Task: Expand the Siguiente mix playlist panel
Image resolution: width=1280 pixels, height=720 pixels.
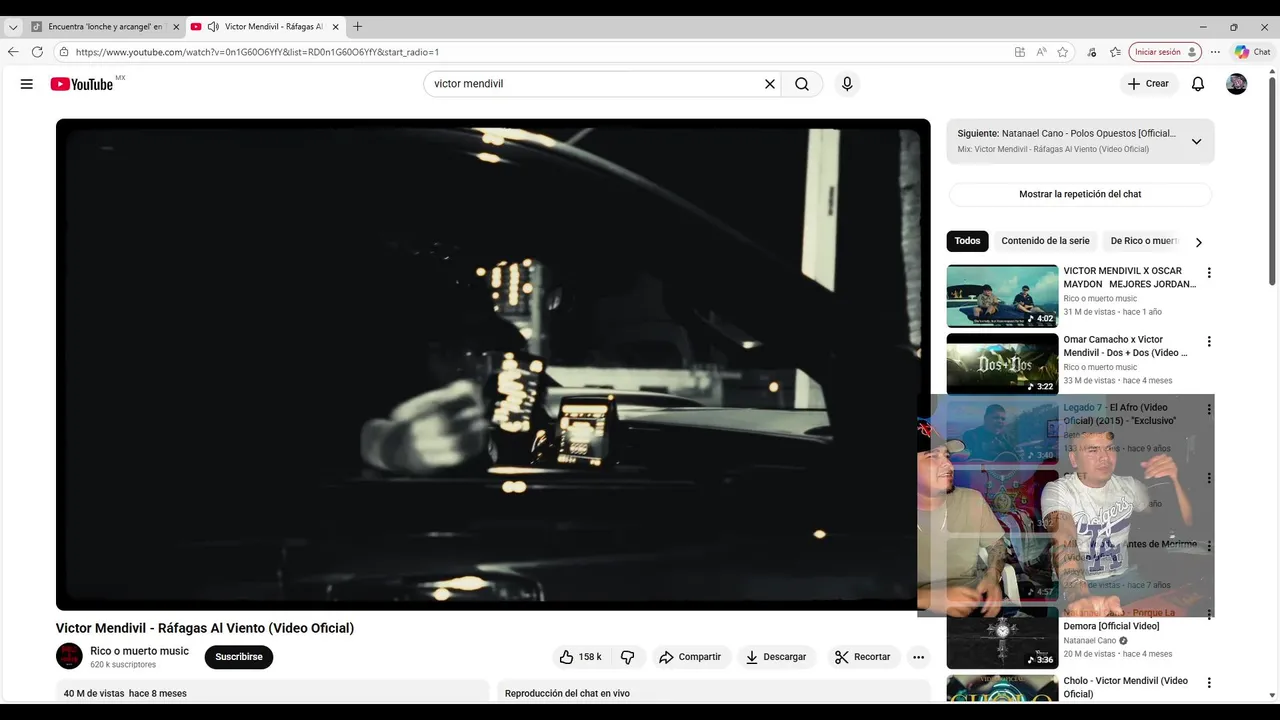Action: tap(1196, 141)
